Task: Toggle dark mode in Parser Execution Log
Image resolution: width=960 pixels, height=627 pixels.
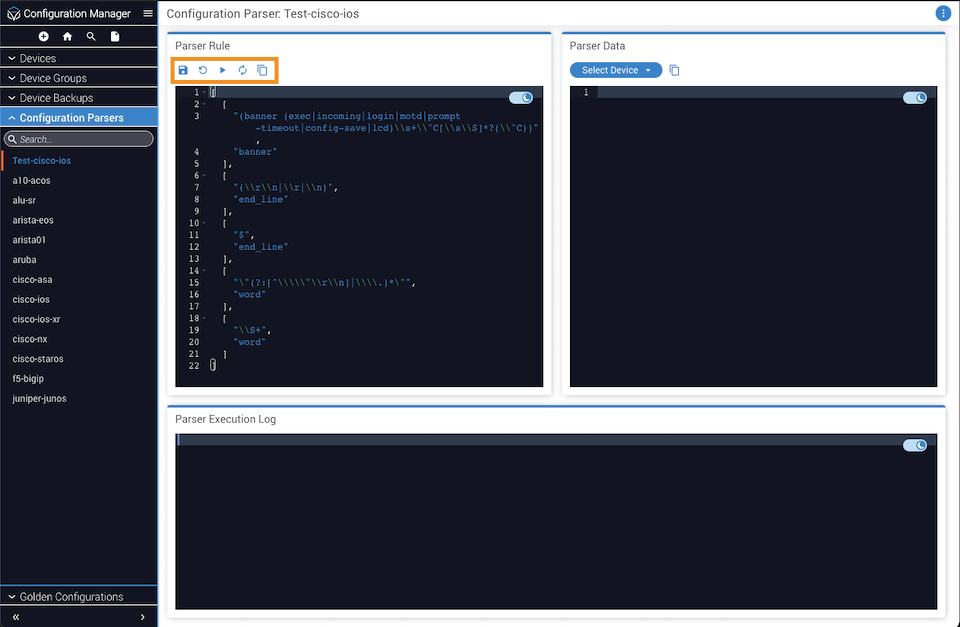Action: click(915, 445)
